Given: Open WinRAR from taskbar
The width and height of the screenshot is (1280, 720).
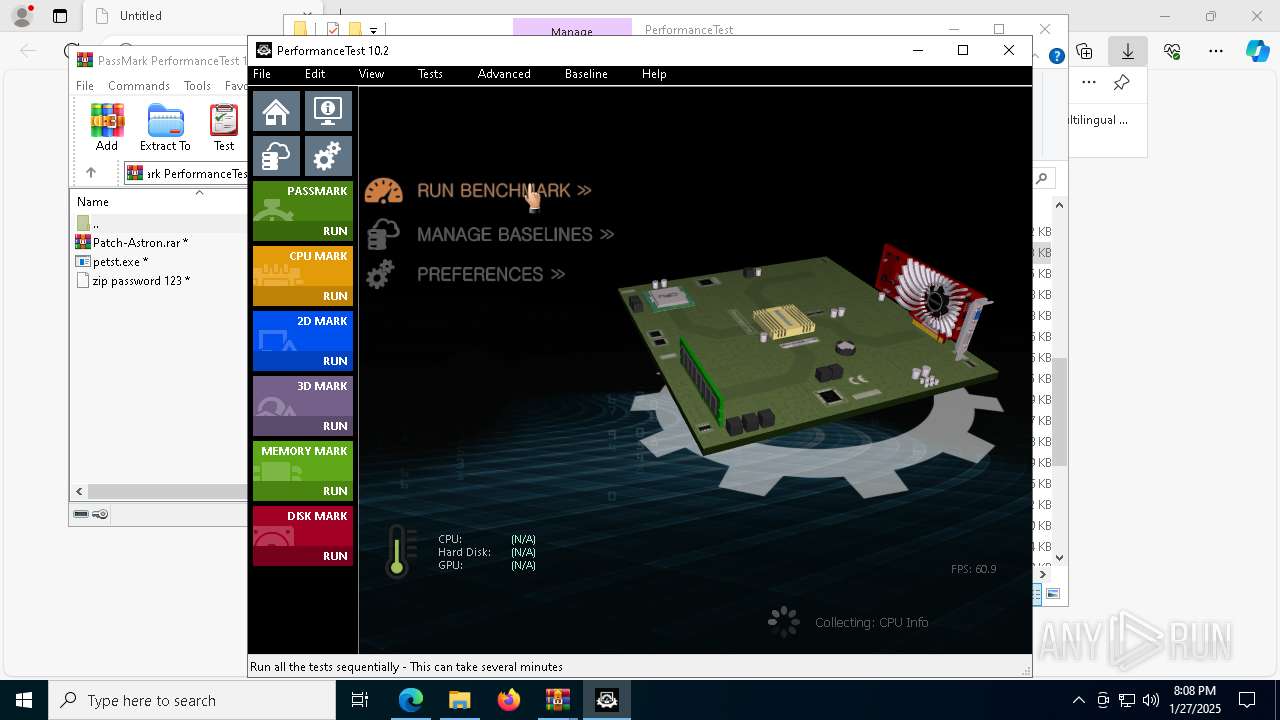Looking at the screenshot, I should [x=558, y=700].
